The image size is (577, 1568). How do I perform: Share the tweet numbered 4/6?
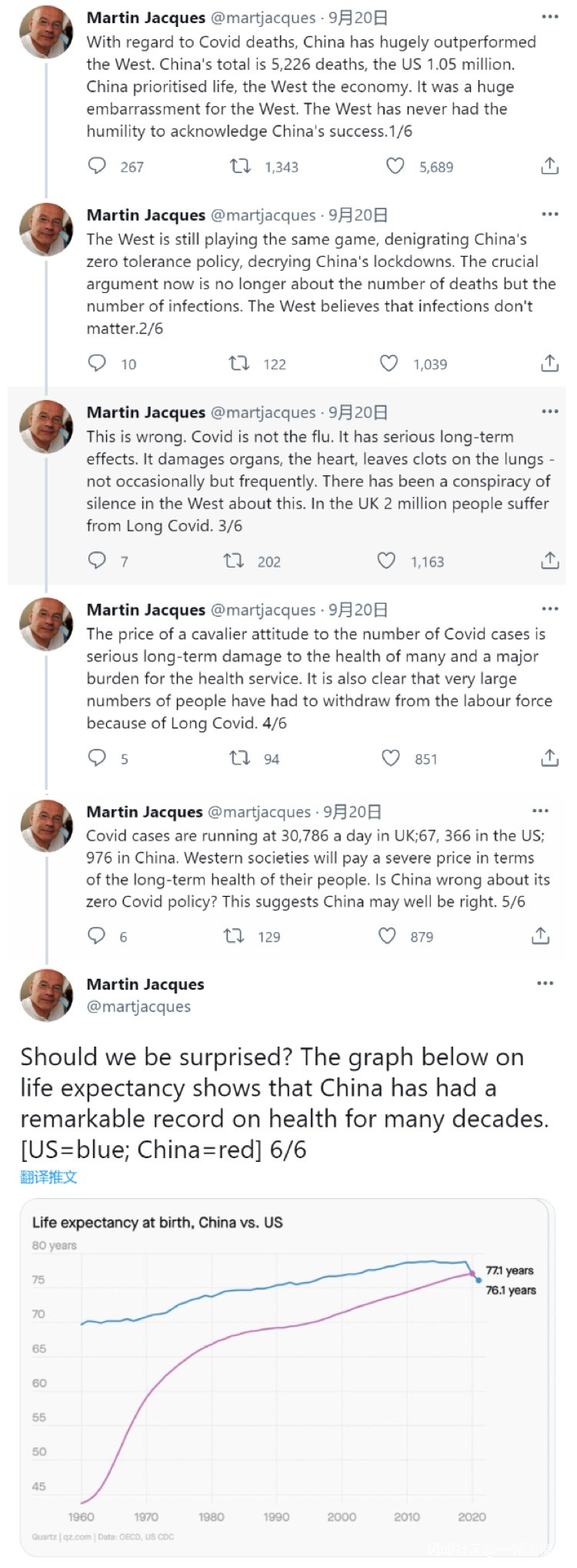pyautogui.click(x=549, y=758)
